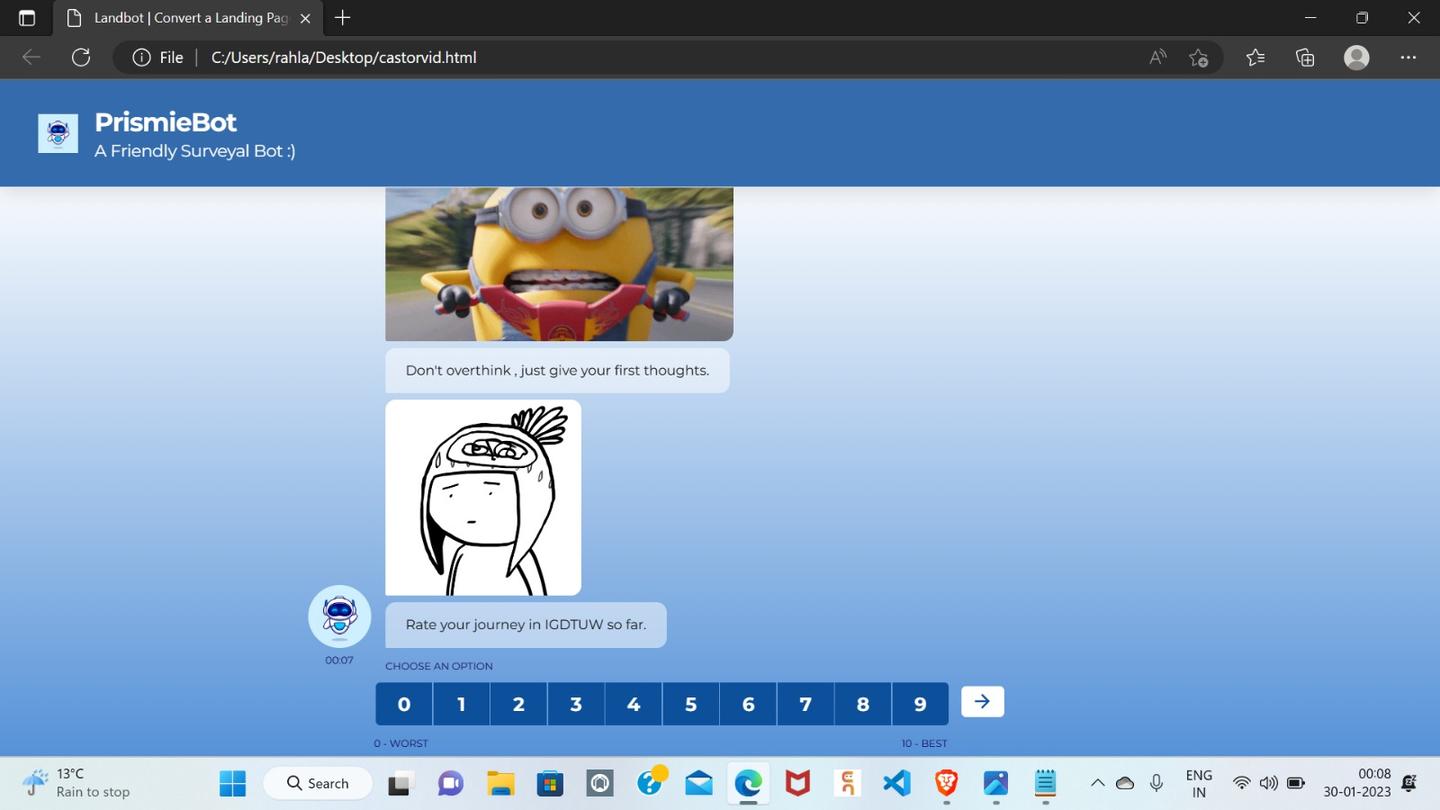
Task: Open the volume speaker tray icon
Action: click(x=1269, y=783)
